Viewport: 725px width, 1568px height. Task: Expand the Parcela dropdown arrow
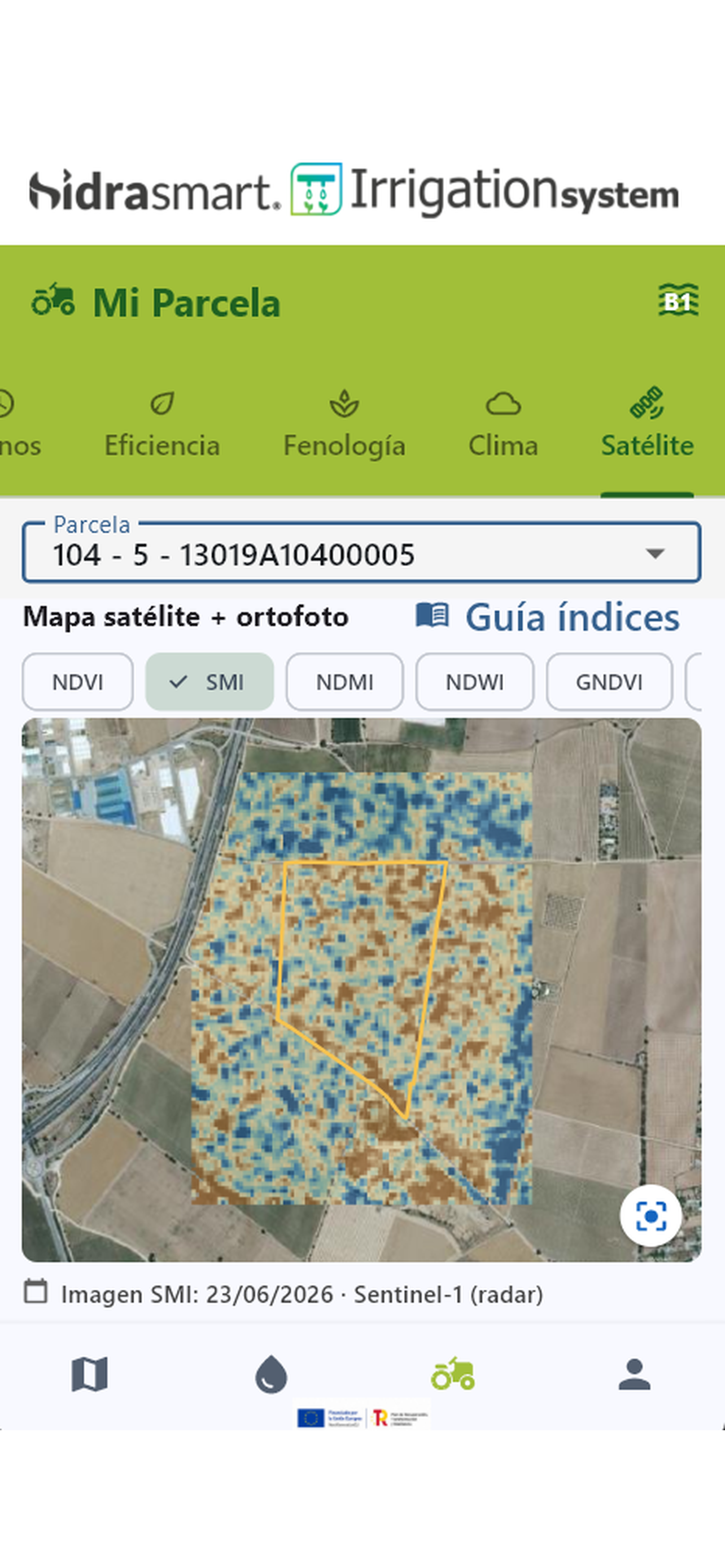(655, 553)
